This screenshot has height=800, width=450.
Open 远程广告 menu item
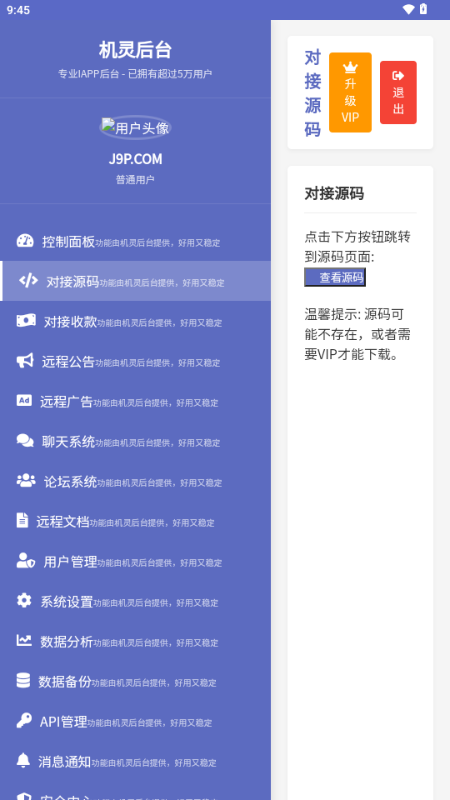135,401
